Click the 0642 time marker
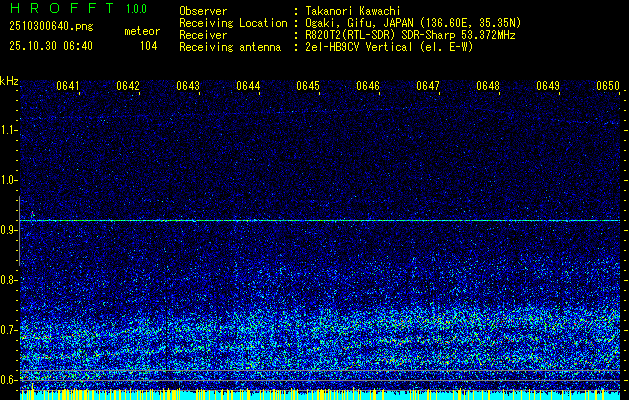This screenshot has width=629, height=400. [128, 86]
